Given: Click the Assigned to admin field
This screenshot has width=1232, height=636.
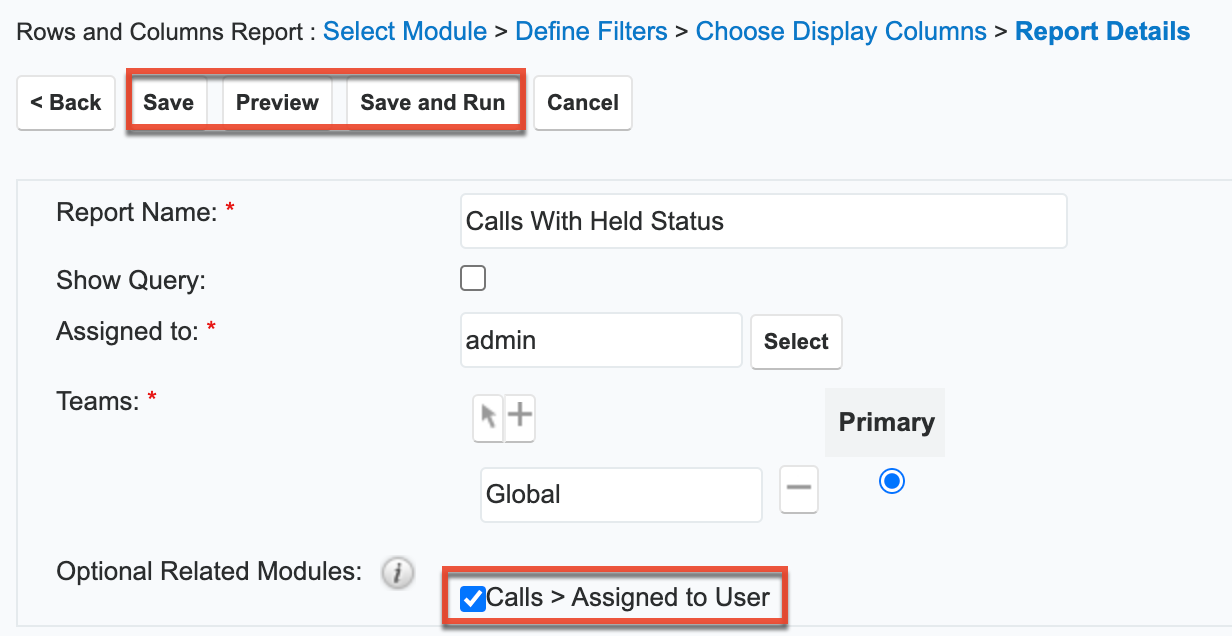Looking at the screenshot, I should tap(601, 340).
